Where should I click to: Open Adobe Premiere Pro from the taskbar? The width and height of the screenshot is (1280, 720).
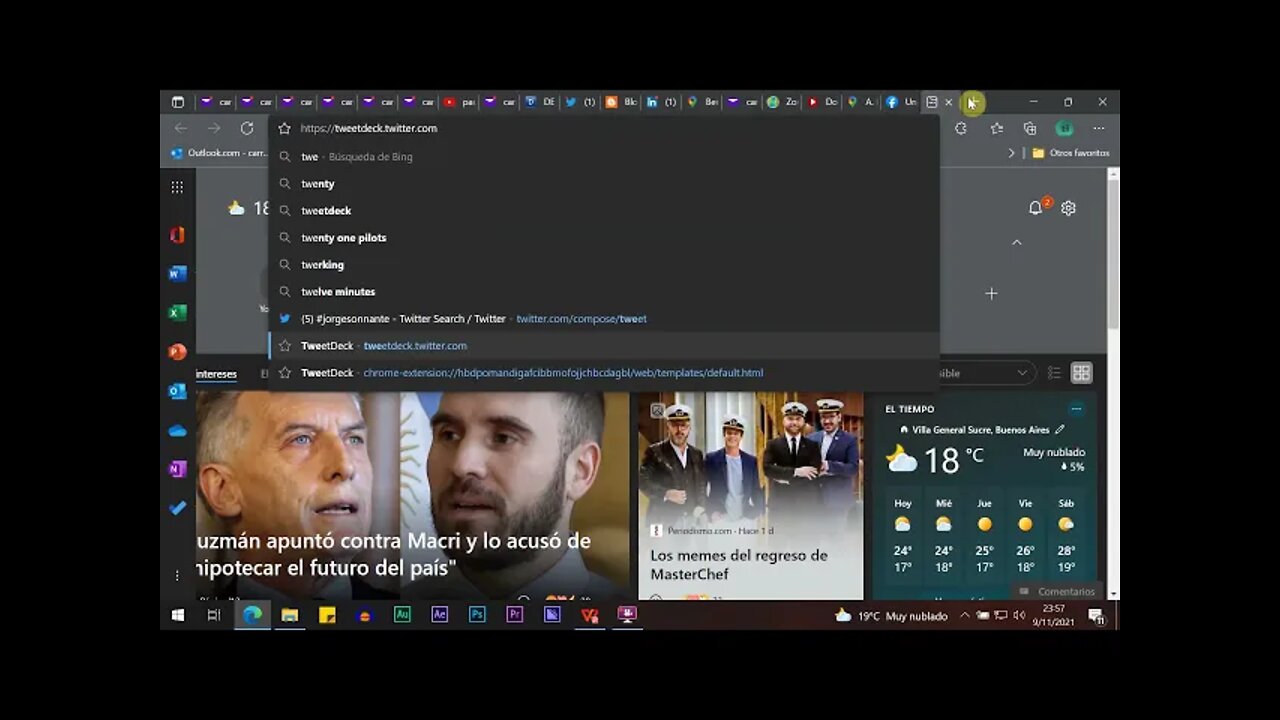coord(514,615)
